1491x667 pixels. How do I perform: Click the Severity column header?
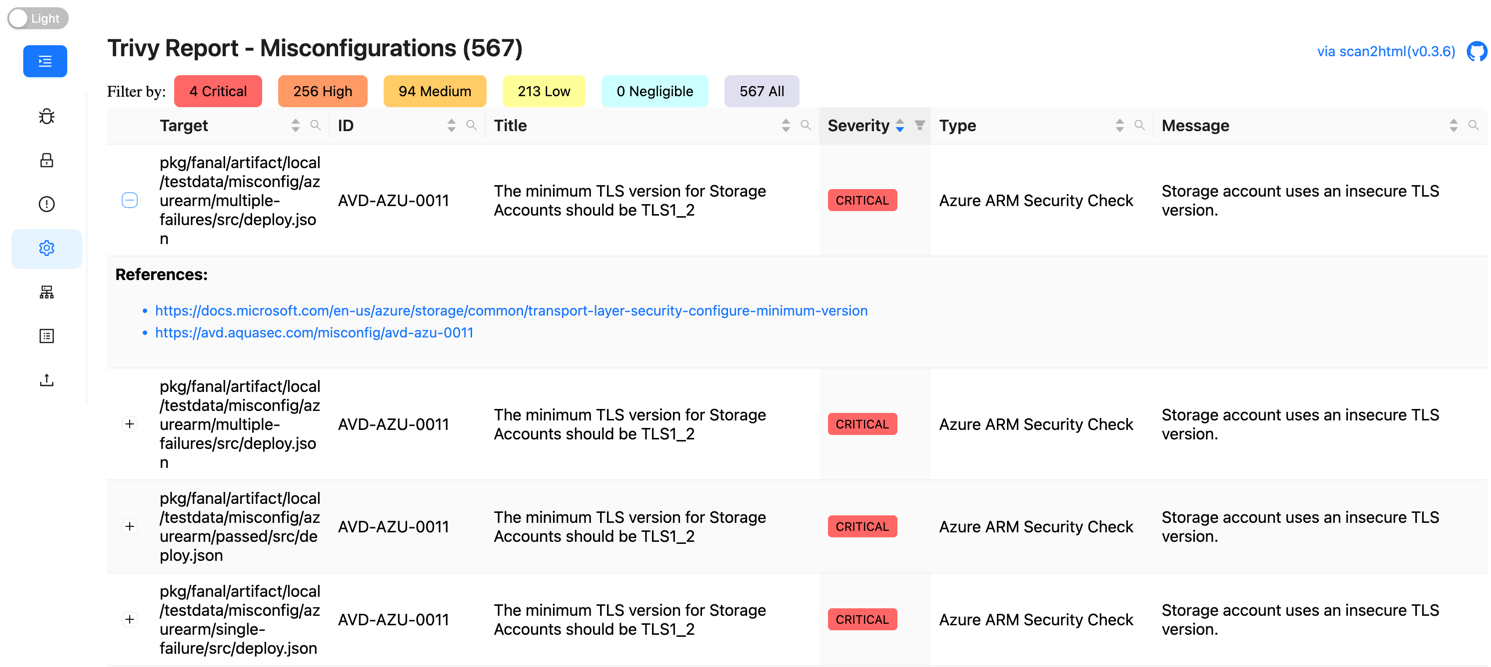(875, 126)
